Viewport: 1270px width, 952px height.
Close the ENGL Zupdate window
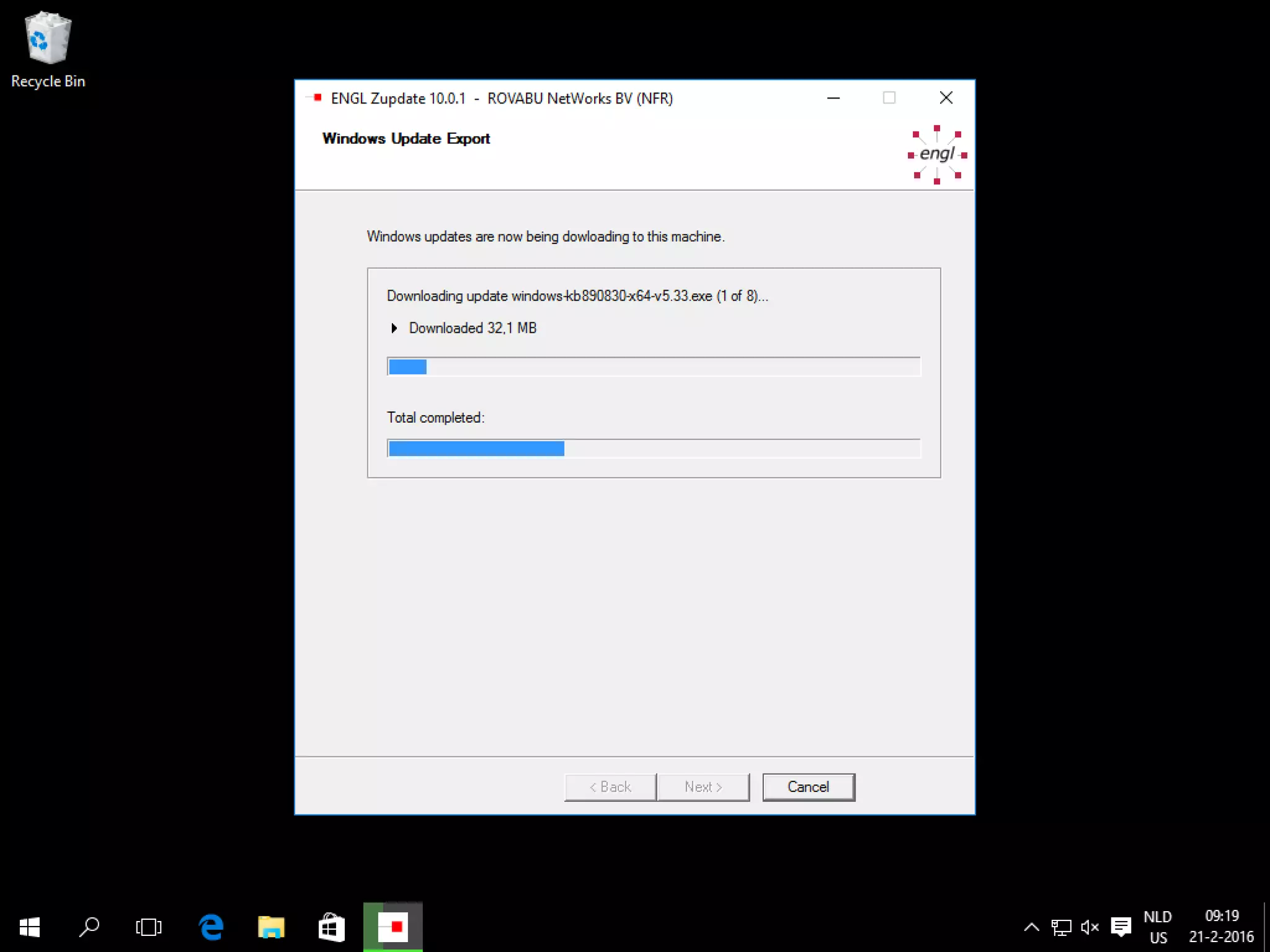946,98
